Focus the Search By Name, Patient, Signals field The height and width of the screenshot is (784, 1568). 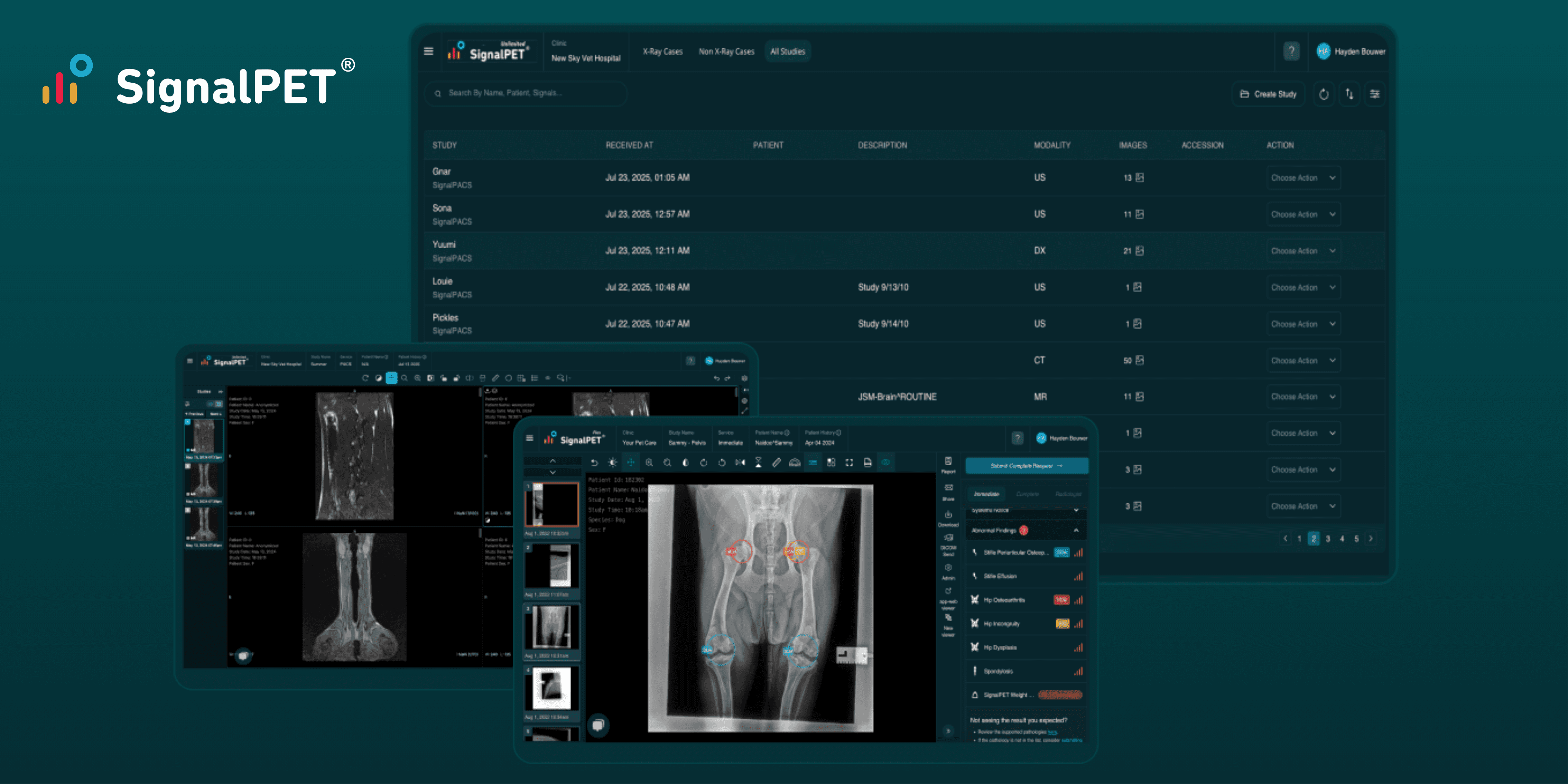[527, 93]
